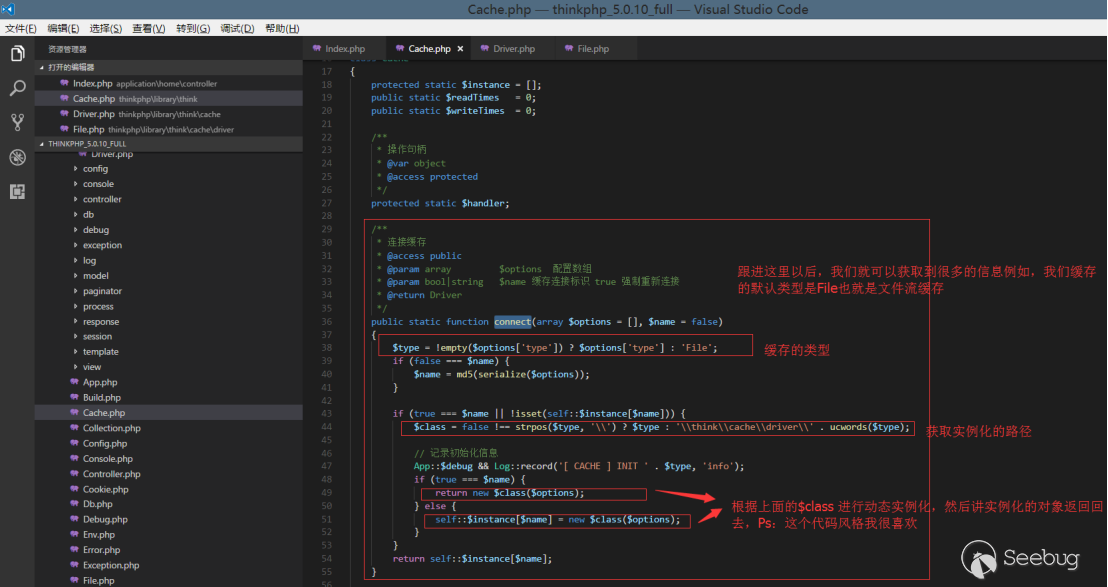Close the Cache.php editor tab
Screen dimensions: 1108x587
(x=461, y=49)
